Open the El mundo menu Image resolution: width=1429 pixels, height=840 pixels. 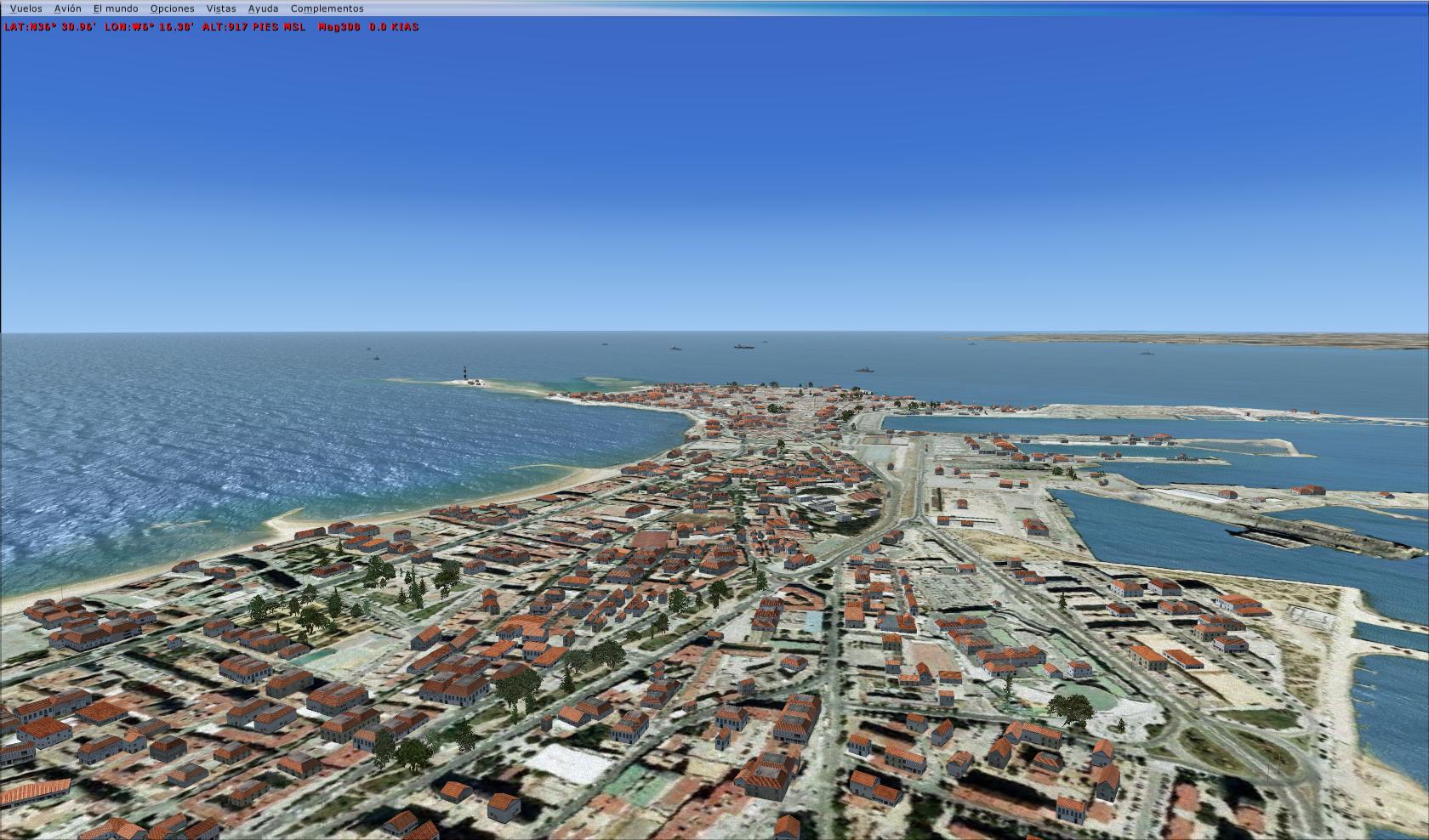[116, 9]
